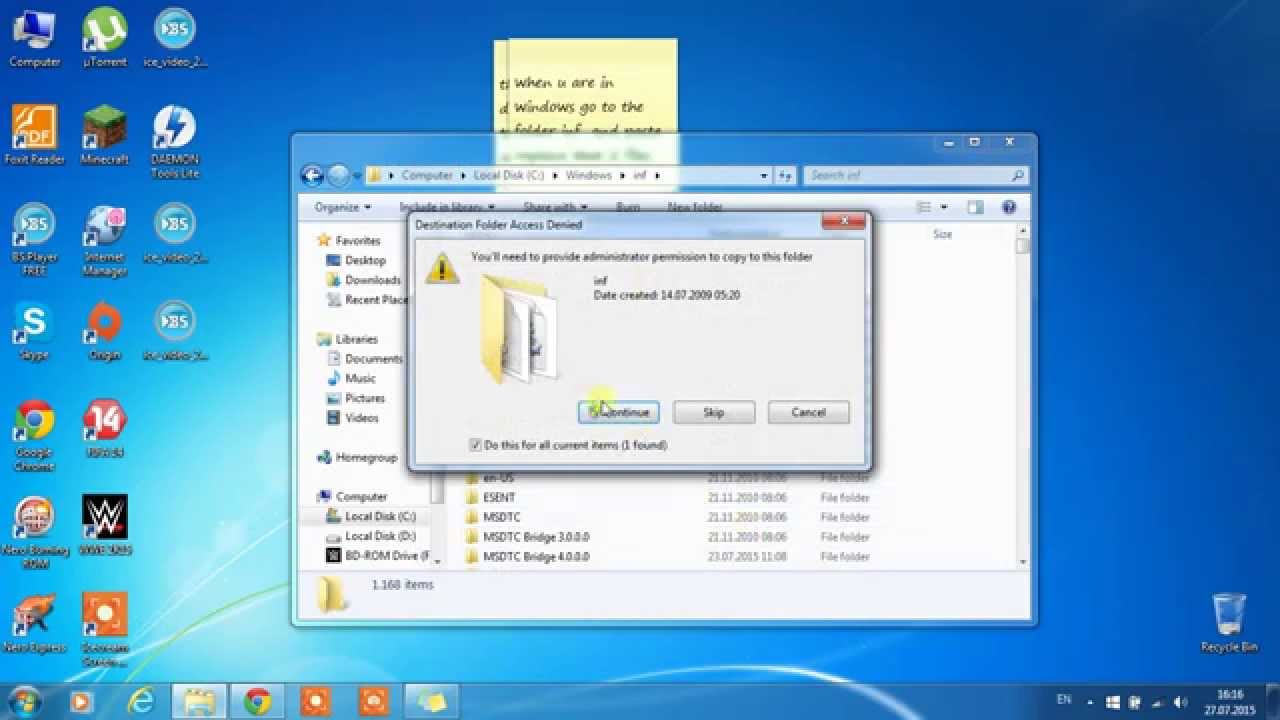This screenshot has height=720, width=1280.
Task: Select Libraries in the navigation pane
Action: point(357,339)
